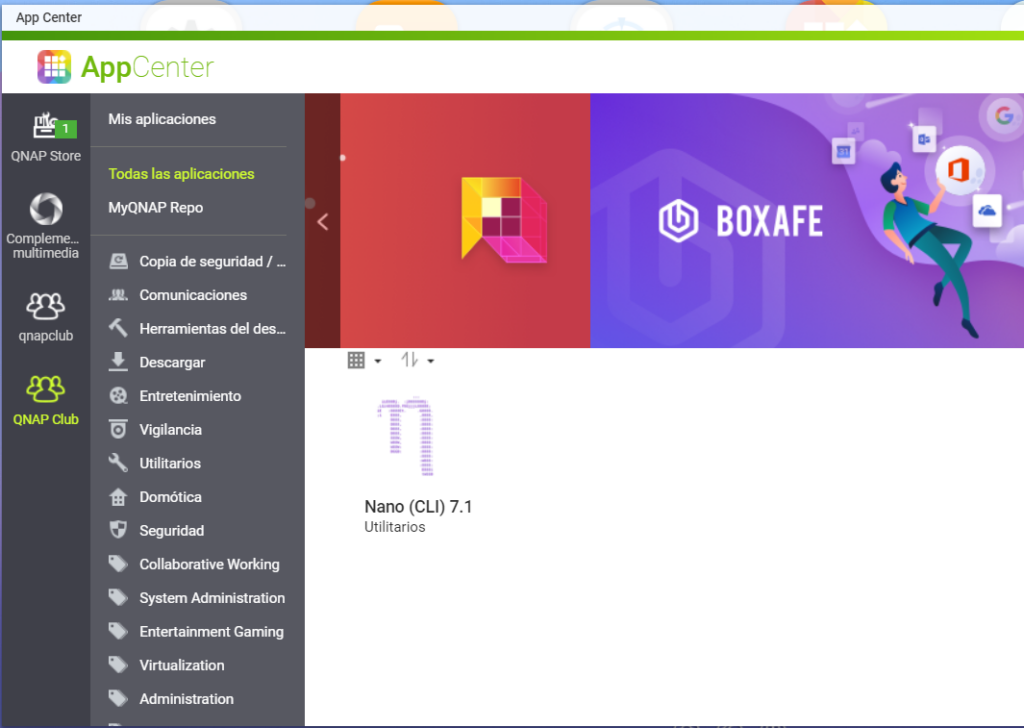Screen dimensions: 1024x728
Task: Click the Domótica house icon
Action: (119, 497)
